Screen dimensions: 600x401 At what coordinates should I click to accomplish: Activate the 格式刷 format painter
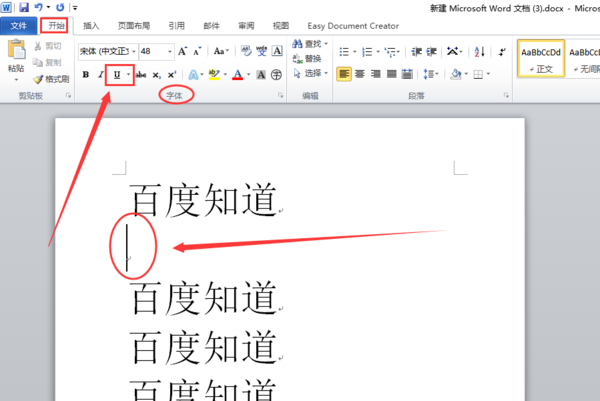(51, 79)
